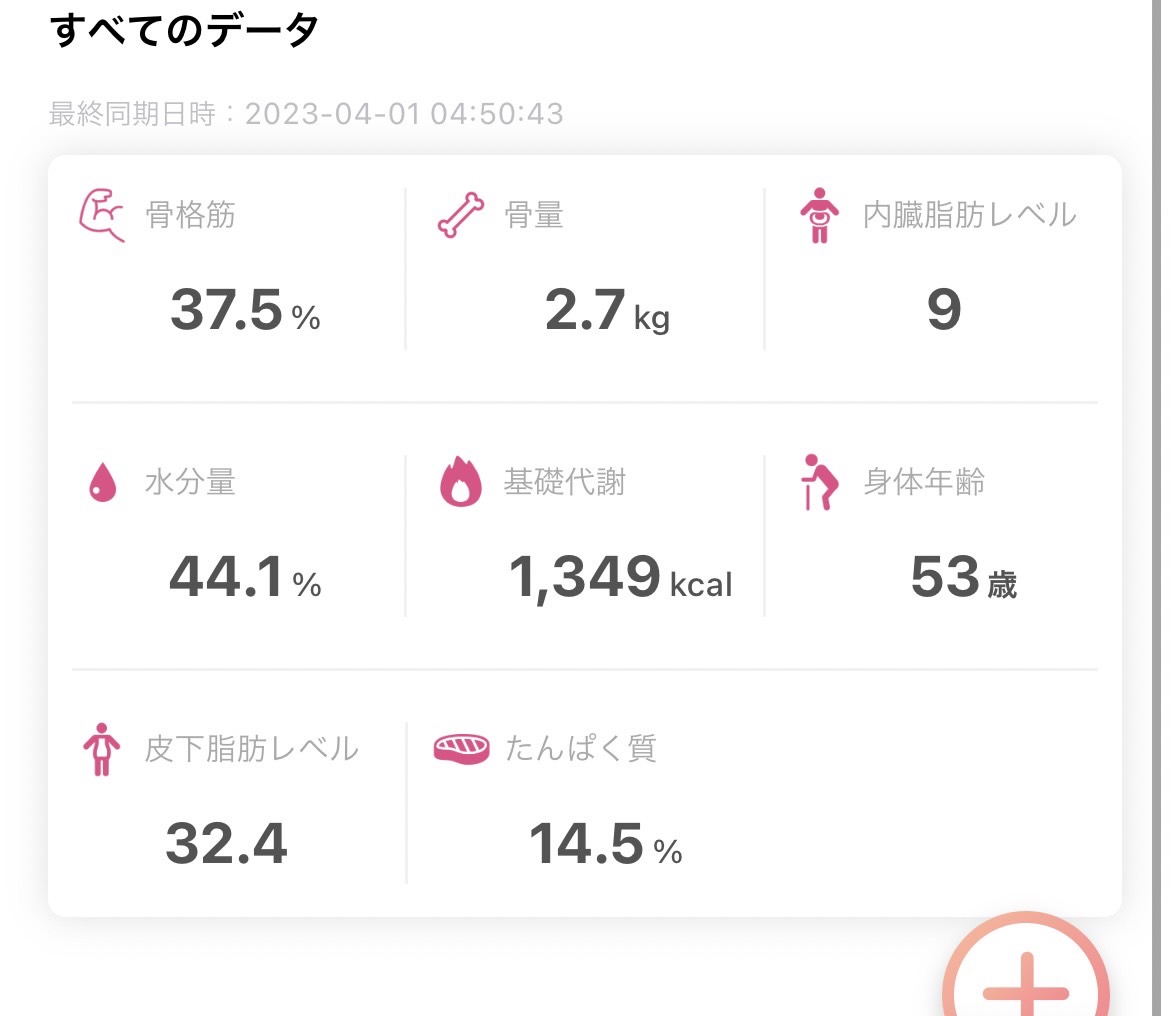Tap the bone mass bone icon

[460, 215]
